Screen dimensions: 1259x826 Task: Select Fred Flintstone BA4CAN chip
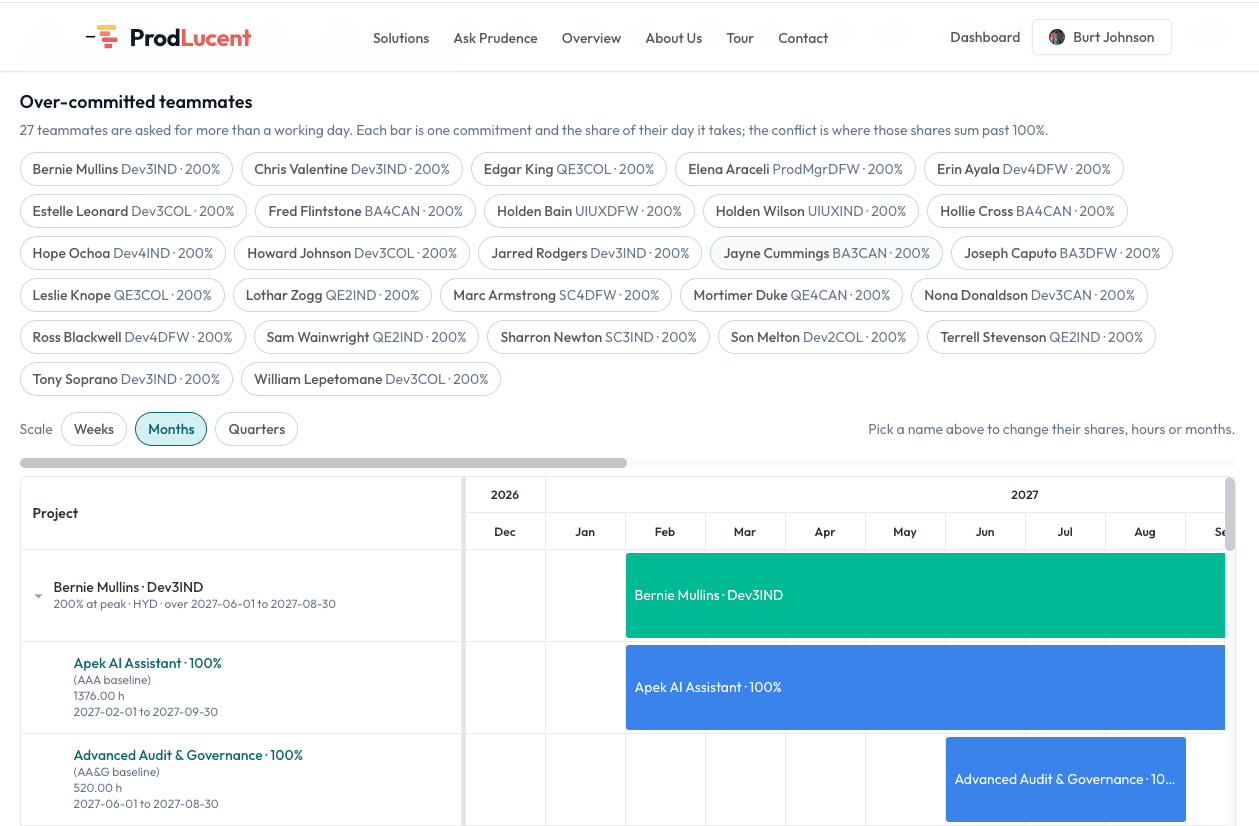365,211
